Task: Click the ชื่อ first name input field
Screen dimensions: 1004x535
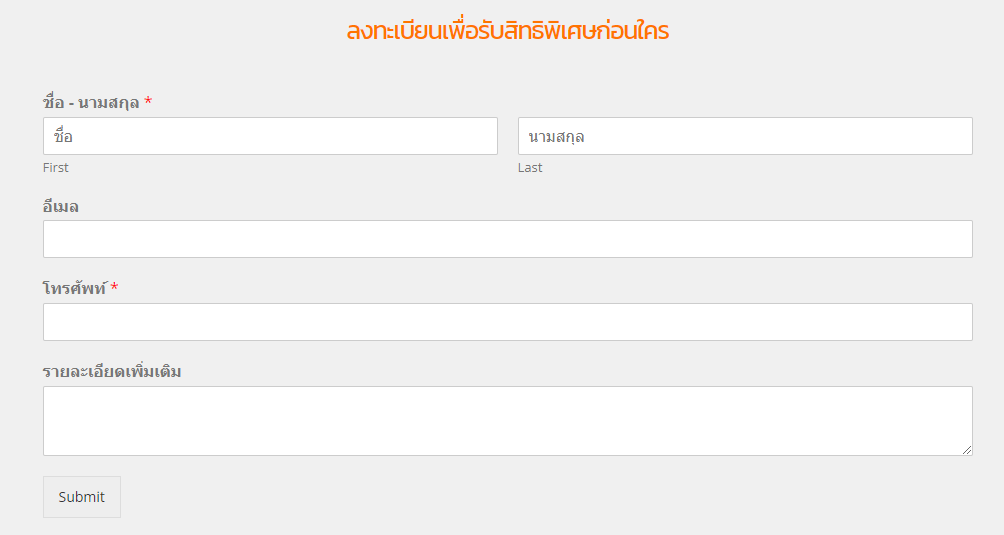Action: (270, 136)
